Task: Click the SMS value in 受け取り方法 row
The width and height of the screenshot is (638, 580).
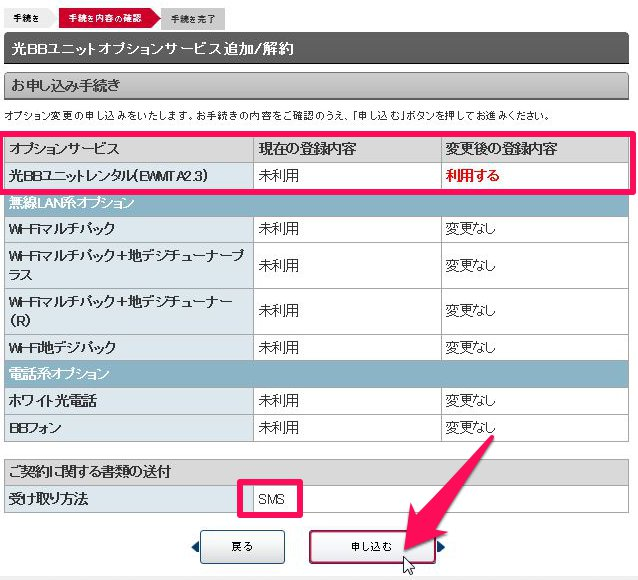Action: coord(271,499)
